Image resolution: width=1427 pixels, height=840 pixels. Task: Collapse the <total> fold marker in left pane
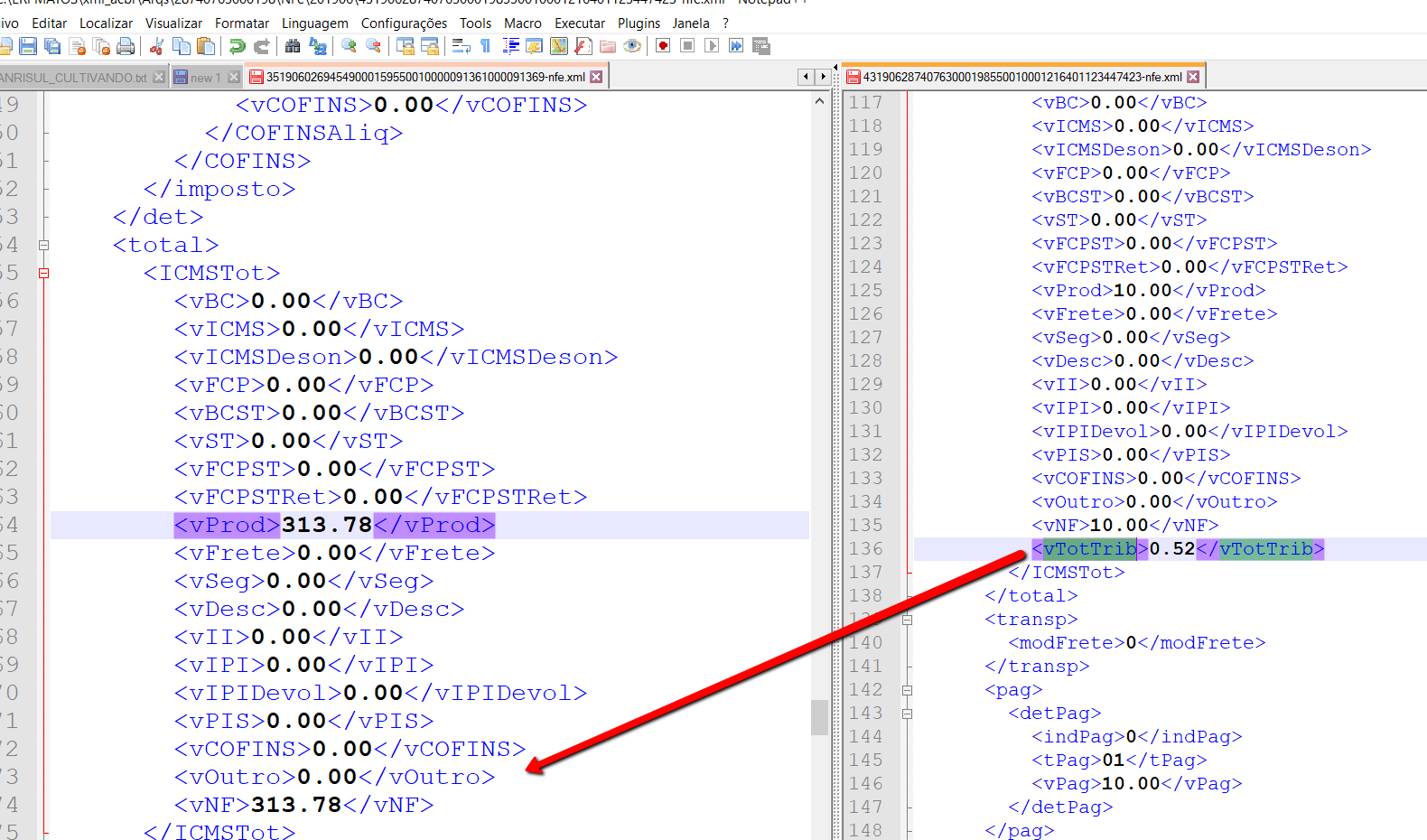point(43,245)
